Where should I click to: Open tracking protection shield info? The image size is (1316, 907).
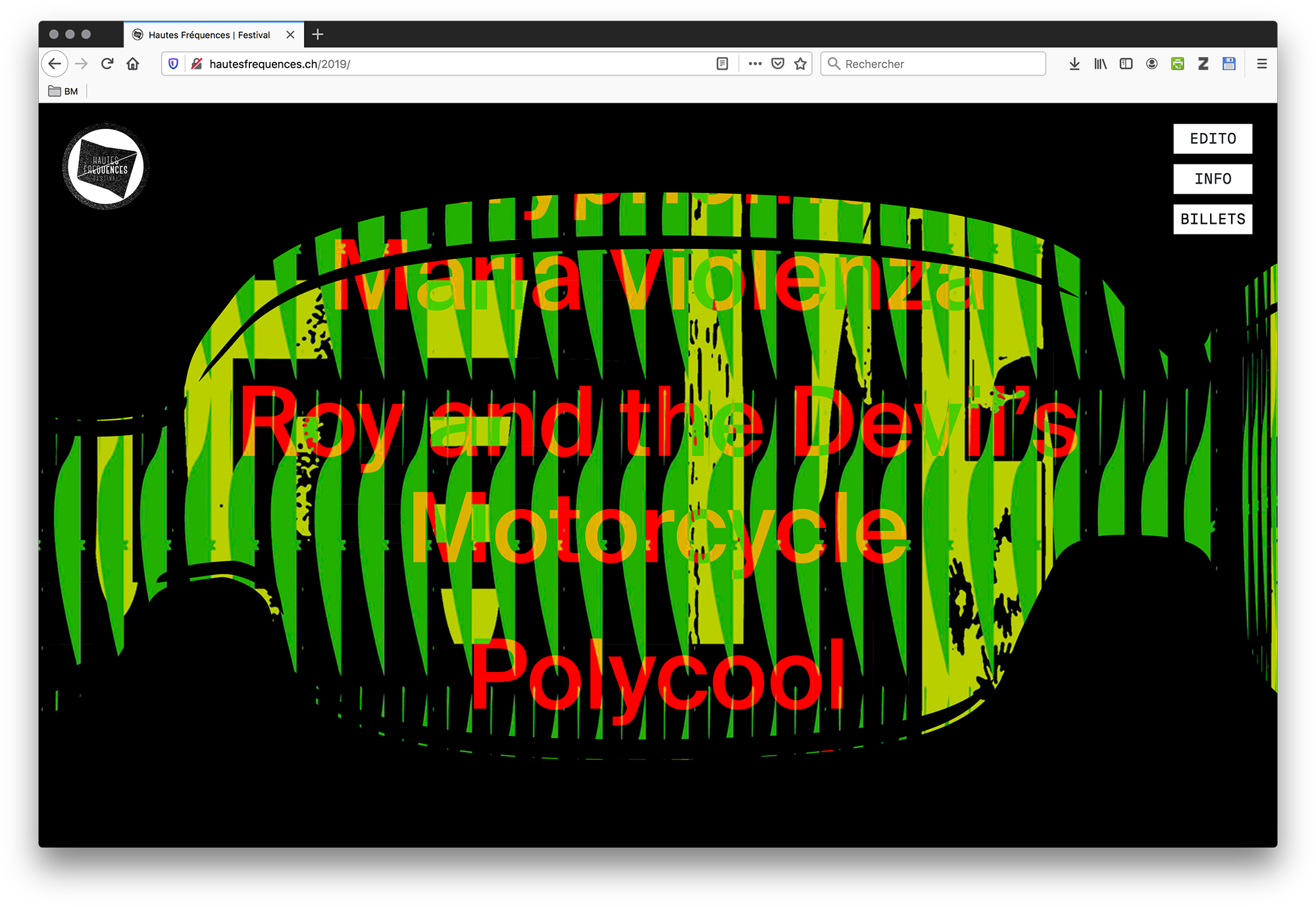coord(174,64)
